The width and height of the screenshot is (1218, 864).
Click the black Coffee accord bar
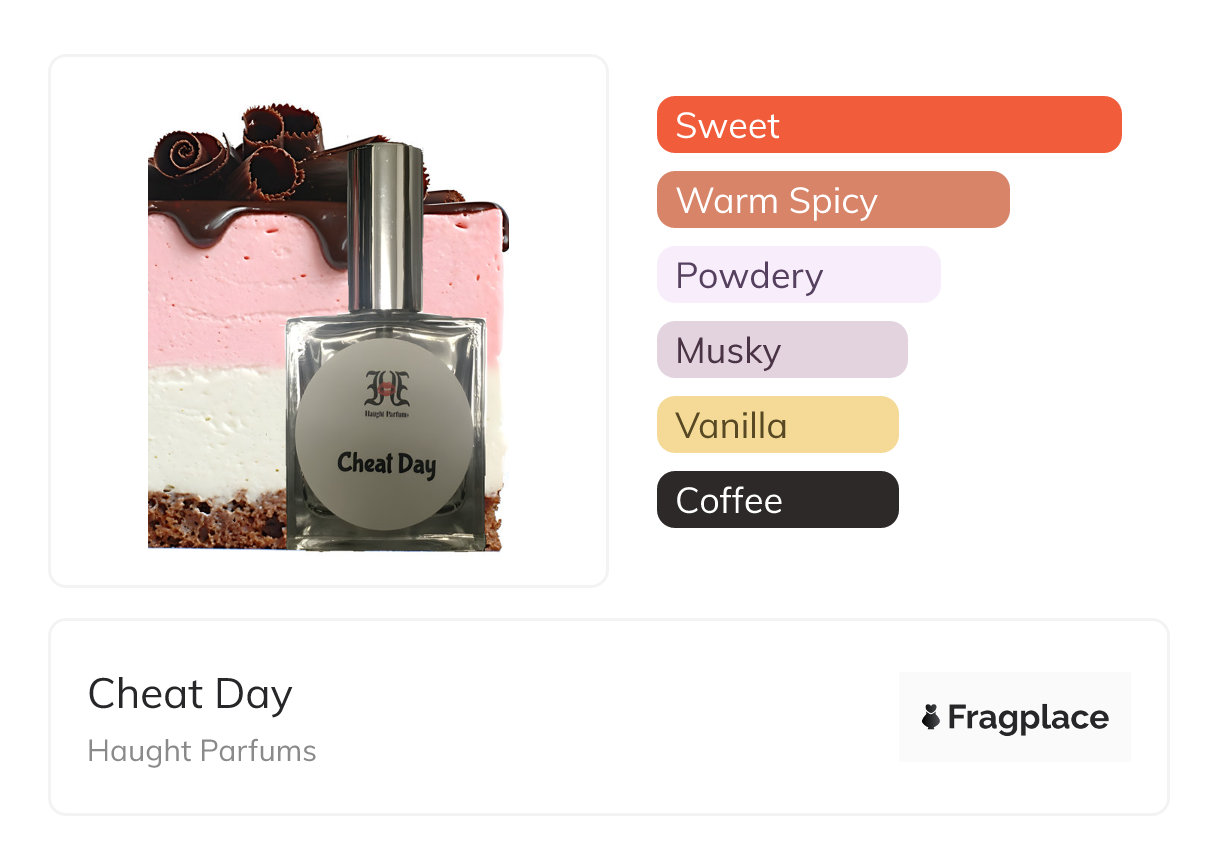tap(777, 500)
